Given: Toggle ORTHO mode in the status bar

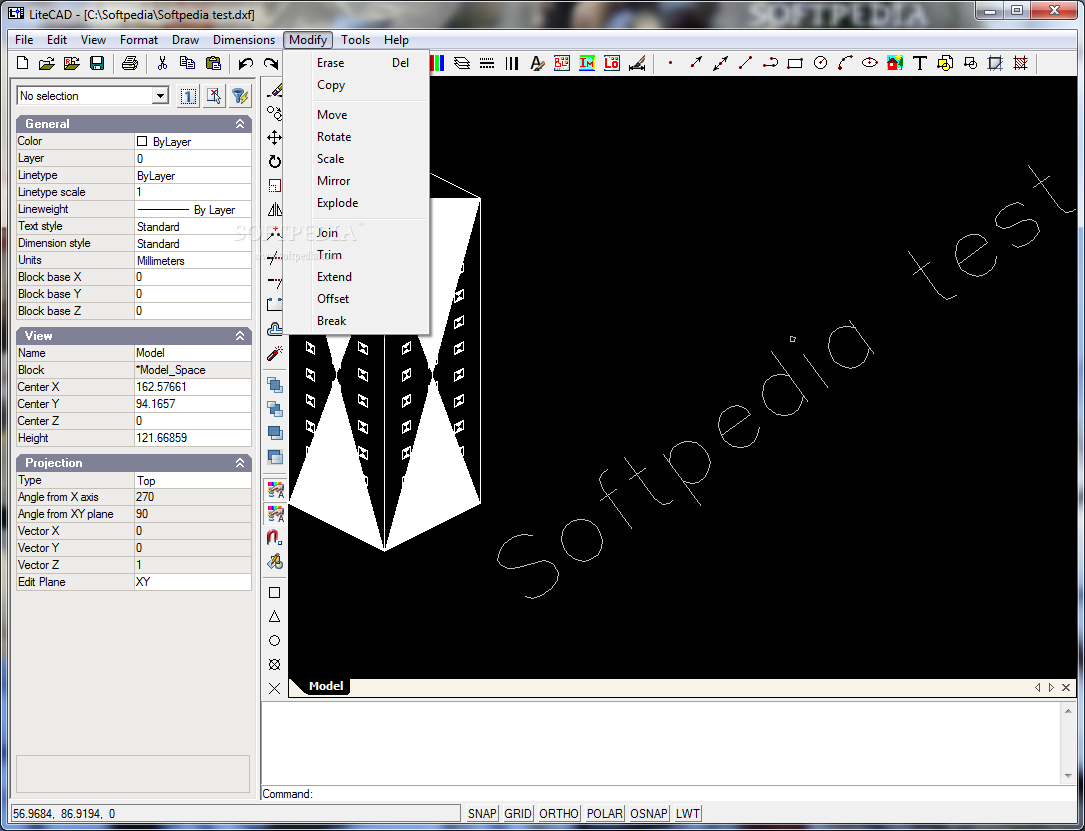Looking at the screenshot, I should coord(558,814).
